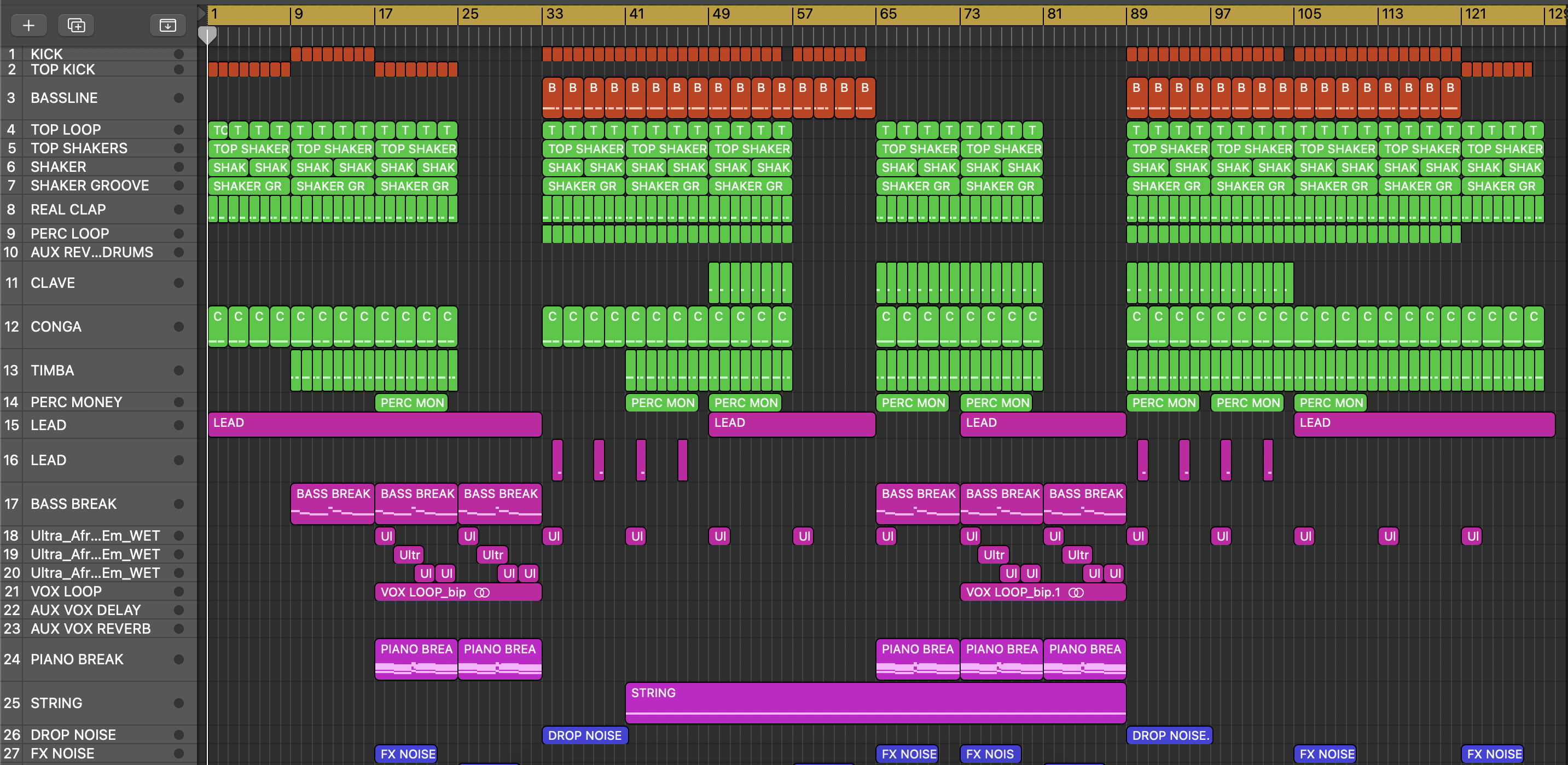Click bar 89 on the ruler
The width and height of the screenshot is (1568, 765).
[x=1139, y=14]
